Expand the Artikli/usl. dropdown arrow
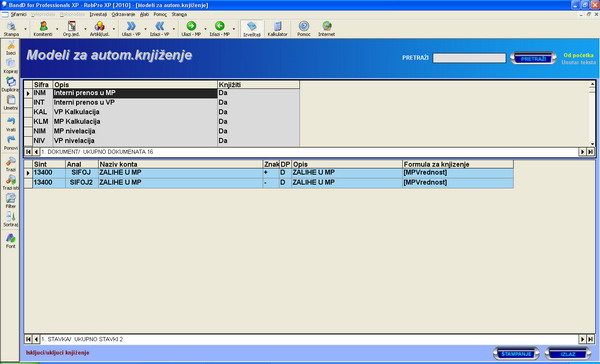The width and height of the screenshot is (600, 364). [x=114, y=29]
